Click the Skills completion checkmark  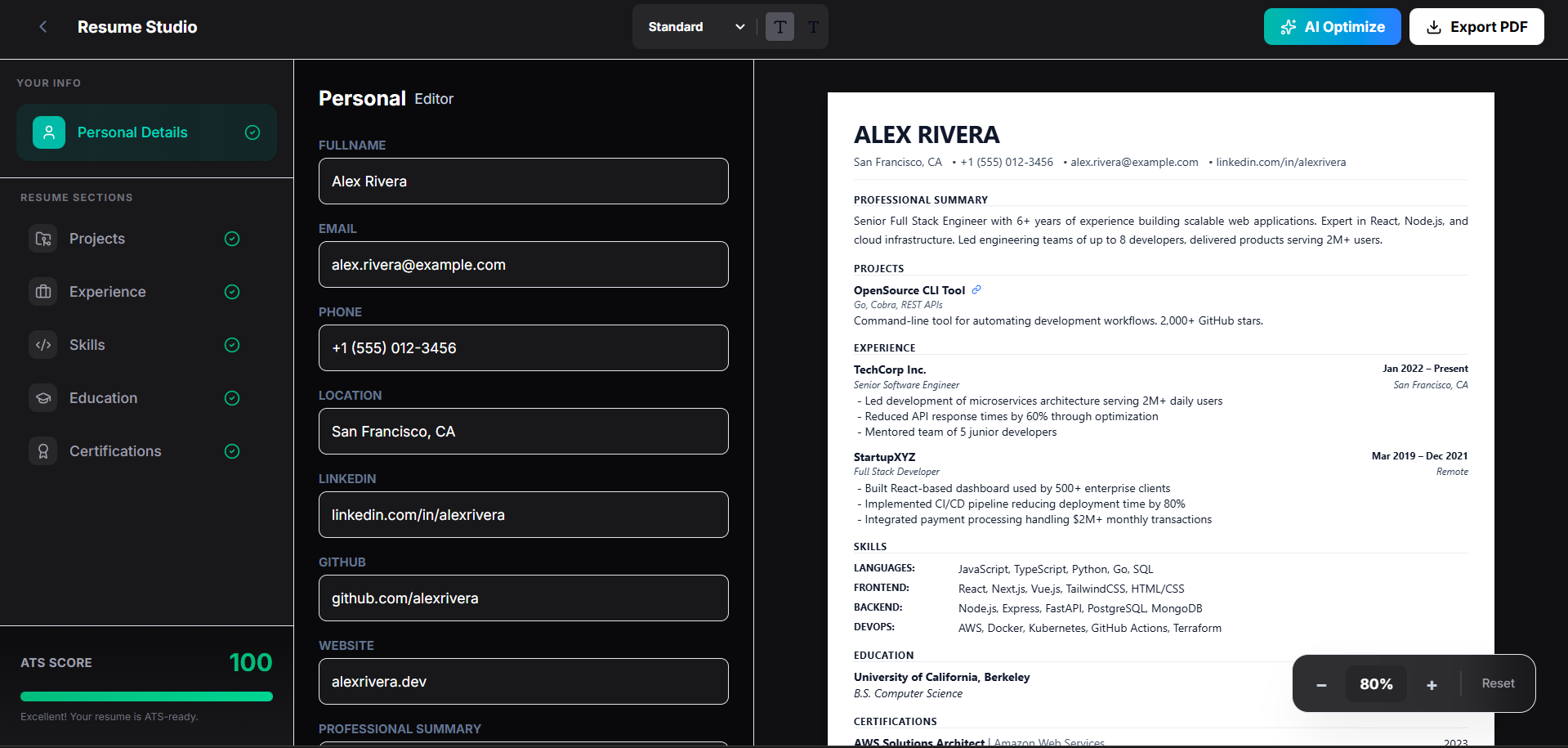(232, 345)
